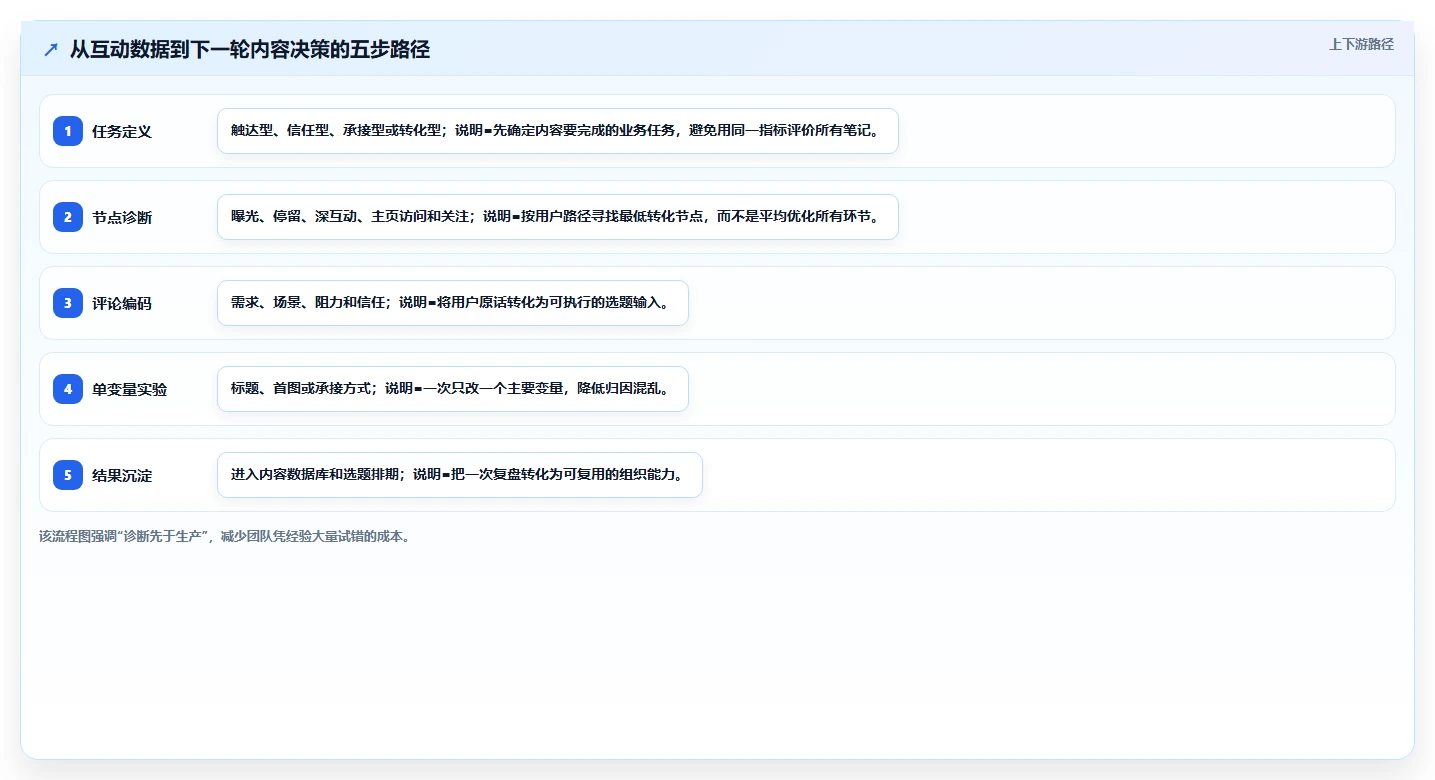
Task: Click the arrow icon beside the title
Action: coord(51,50)
